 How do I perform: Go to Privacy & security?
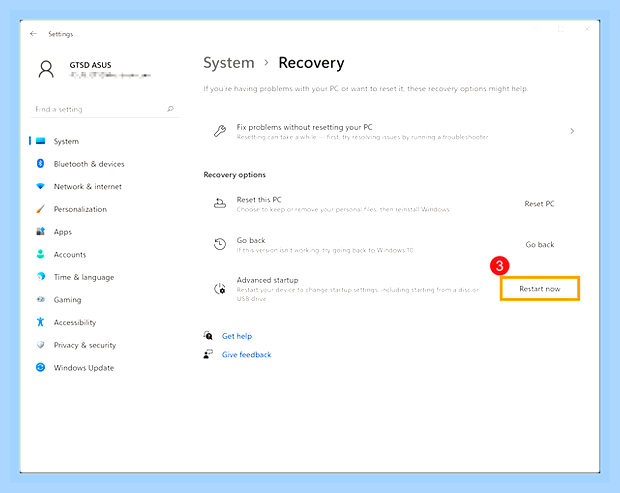(85, 345)
